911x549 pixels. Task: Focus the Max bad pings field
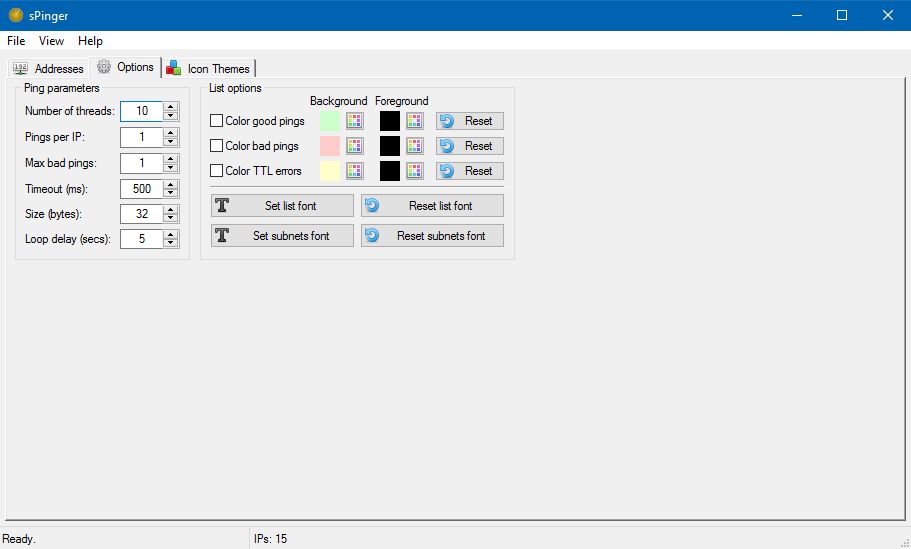click(x=142, y=163)
